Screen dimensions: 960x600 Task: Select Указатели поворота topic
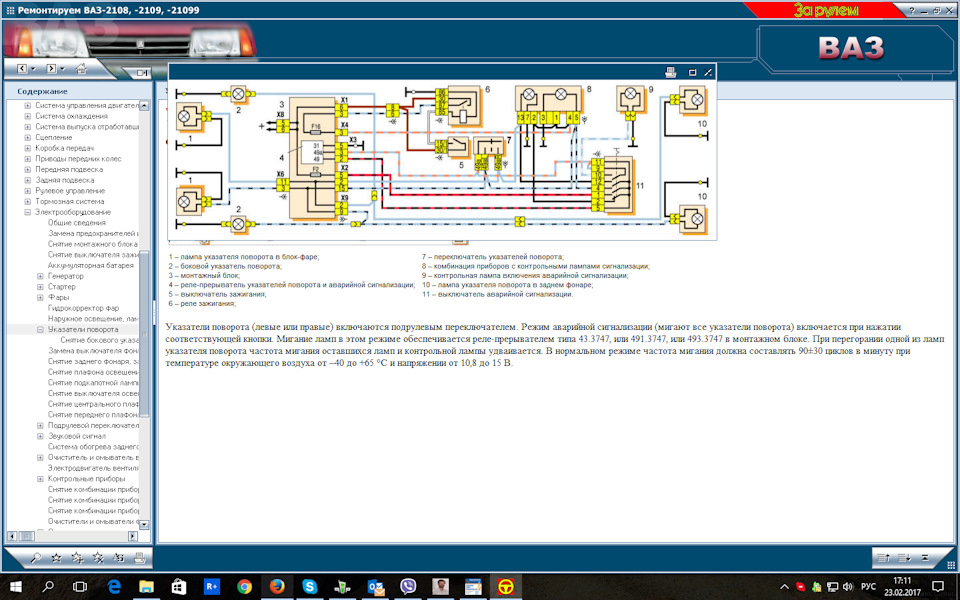pyautogui.click(x=83, y=329)
